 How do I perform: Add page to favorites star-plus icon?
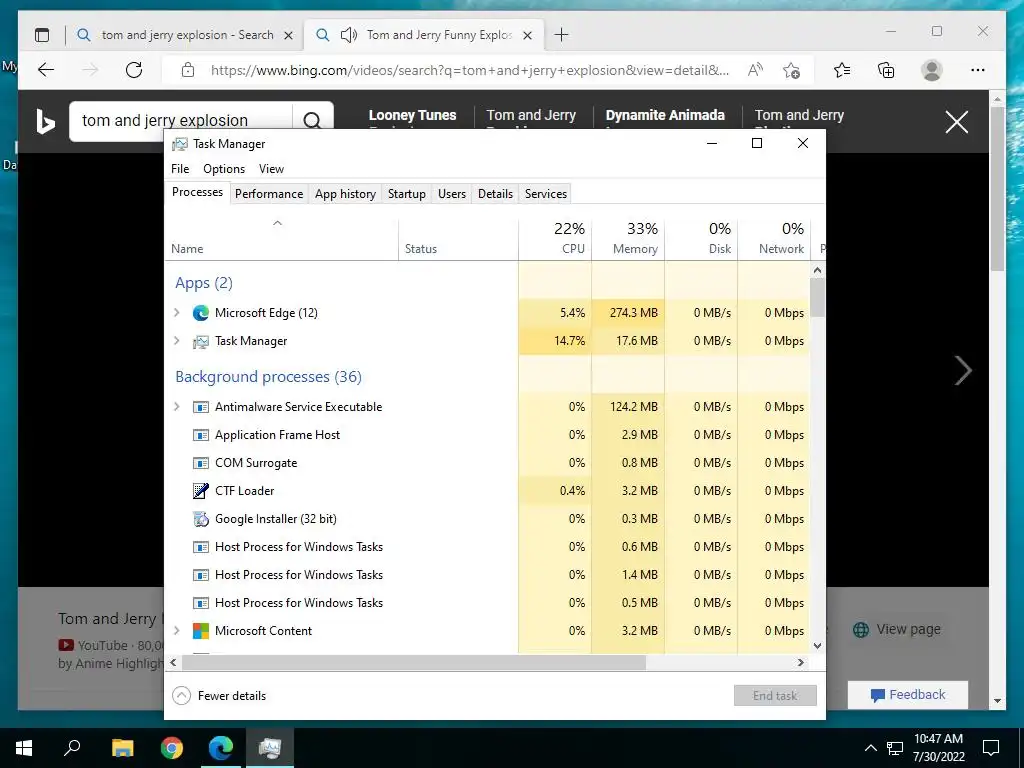pyautogui.click(x=792, y=70)
